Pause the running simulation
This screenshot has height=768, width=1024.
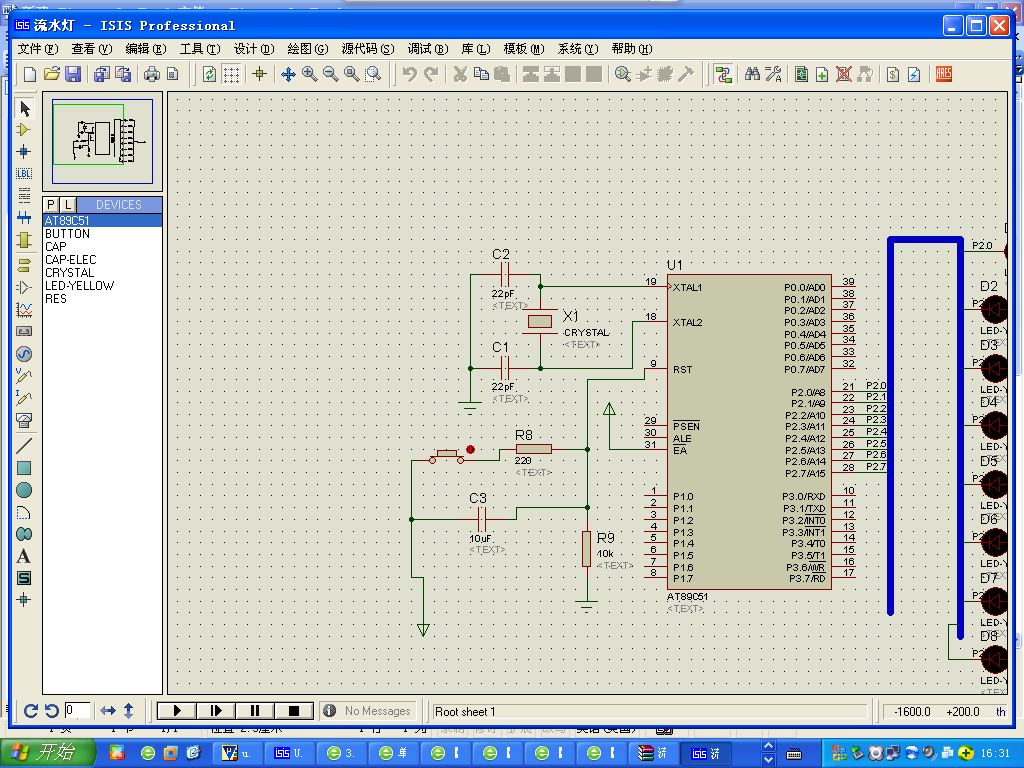(x=255, y=711)
